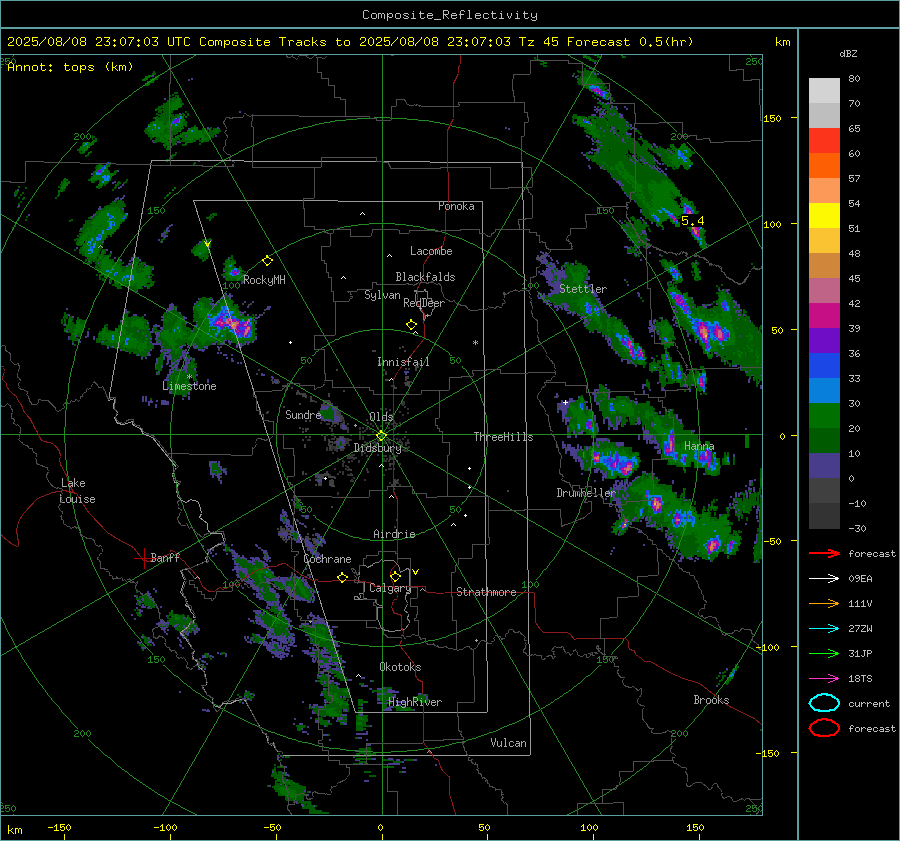Click the Ponoka city label

coord(456,206)
